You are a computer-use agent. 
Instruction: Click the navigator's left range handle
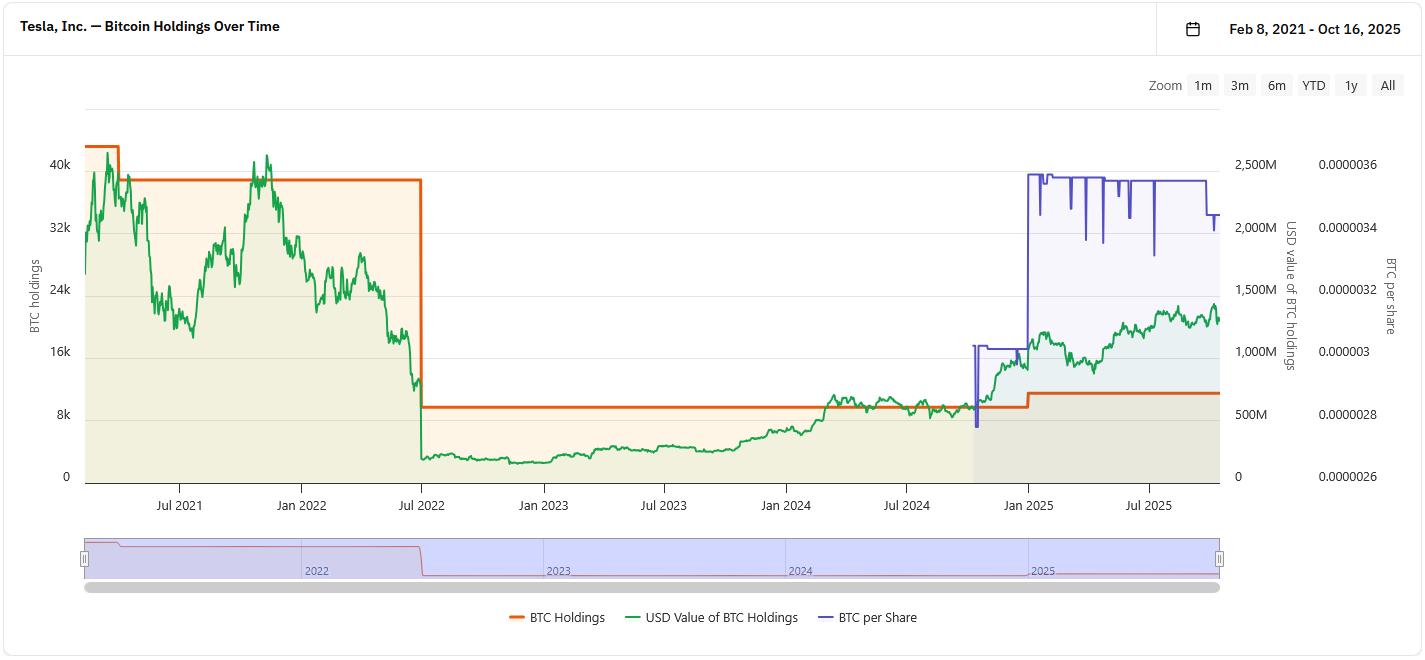85,559
